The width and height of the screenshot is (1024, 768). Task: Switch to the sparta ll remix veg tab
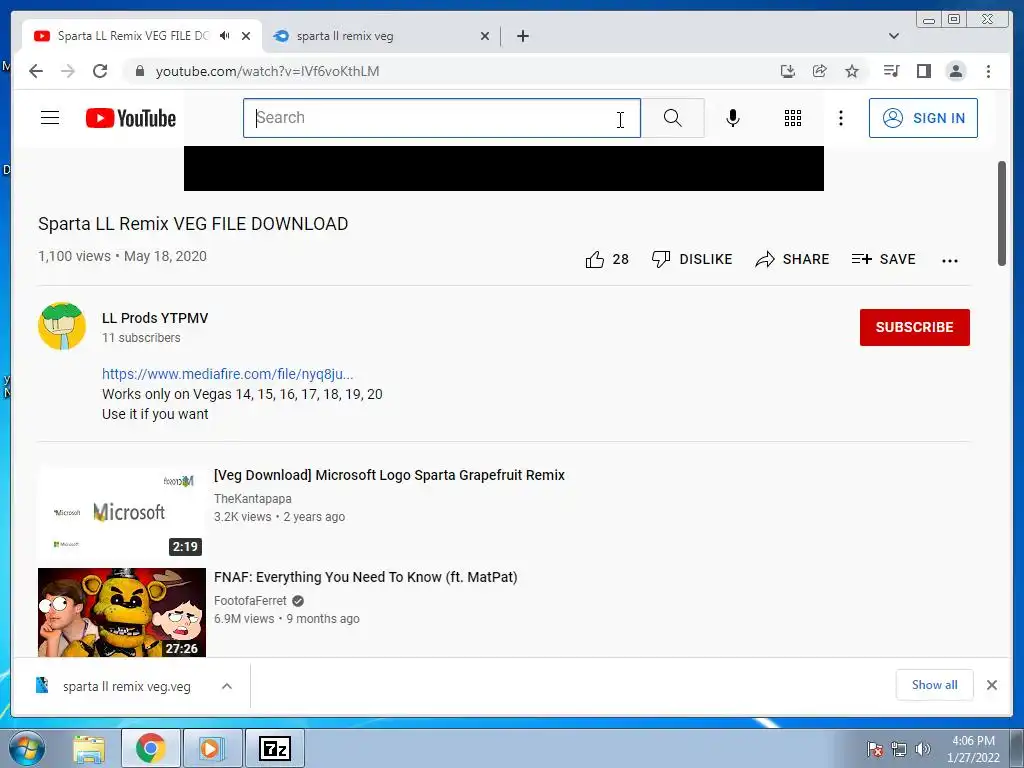(x=381, y=36)
